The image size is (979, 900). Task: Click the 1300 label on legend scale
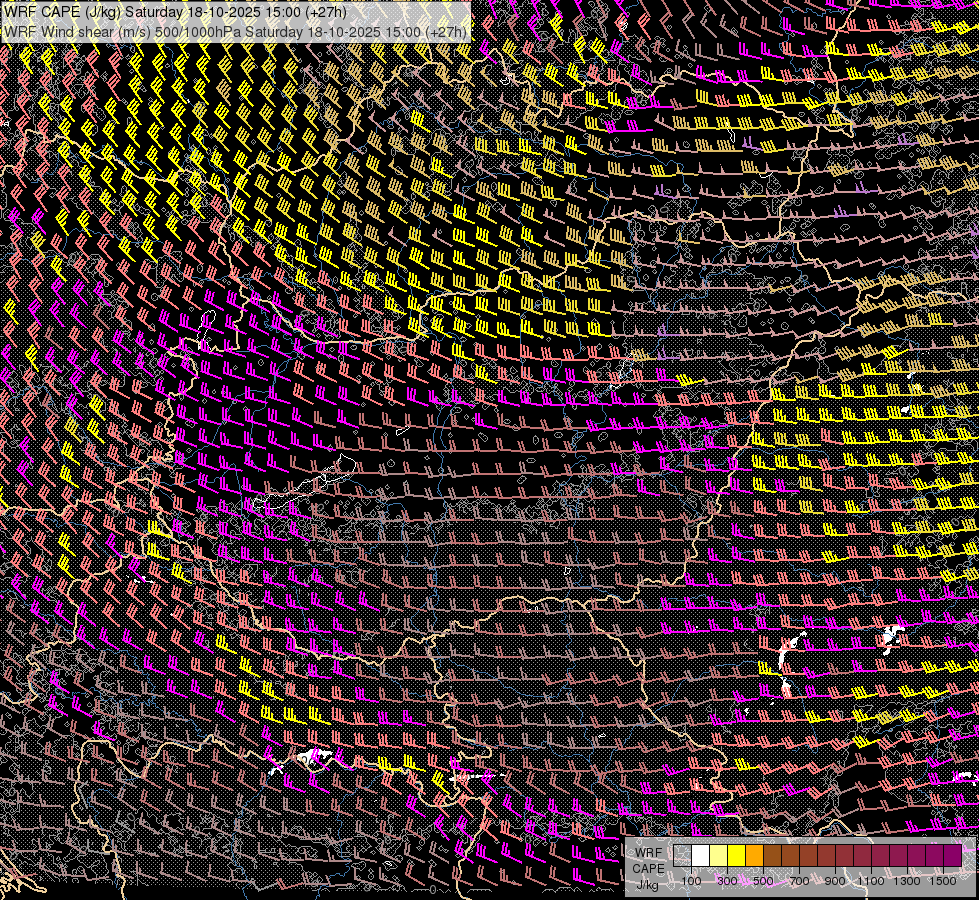pos(907,881)
